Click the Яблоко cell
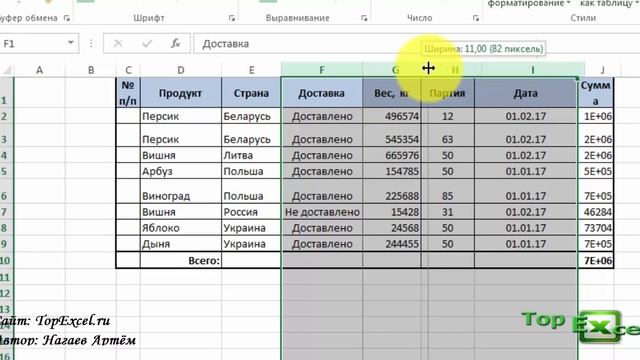Viewport: 640px width, 360px height. click(181, 228)
